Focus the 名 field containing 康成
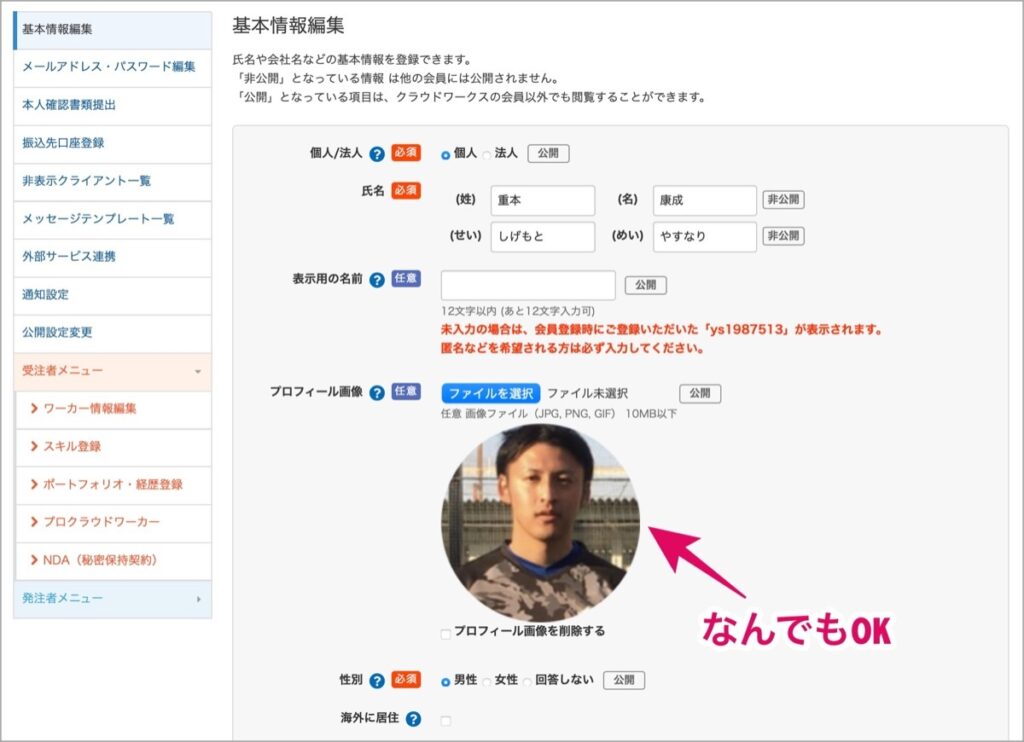This screenshot has width=1024, height=742. (x=705, y=201)
